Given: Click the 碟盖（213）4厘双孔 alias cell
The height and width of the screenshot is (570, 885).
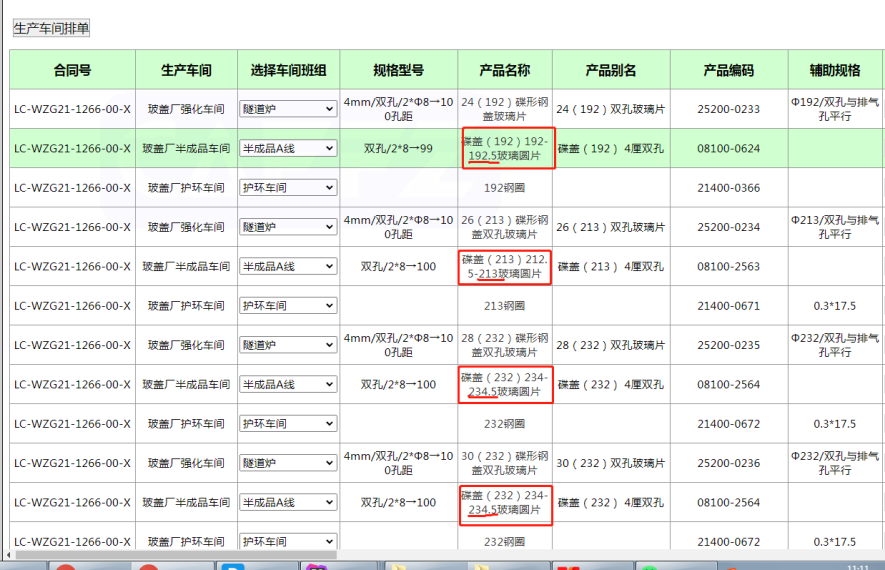Looking at the screenshot, I should 610,267.
